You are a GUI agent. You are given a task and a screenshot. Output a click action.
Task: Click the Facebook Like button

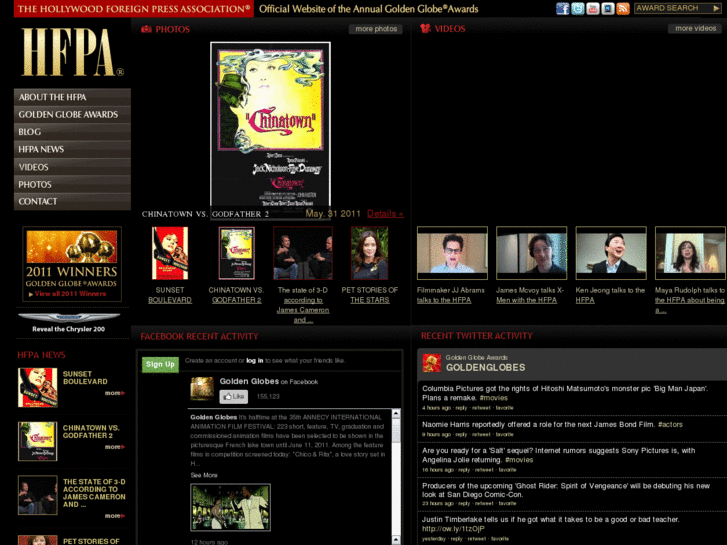click(x=234, y=397)
